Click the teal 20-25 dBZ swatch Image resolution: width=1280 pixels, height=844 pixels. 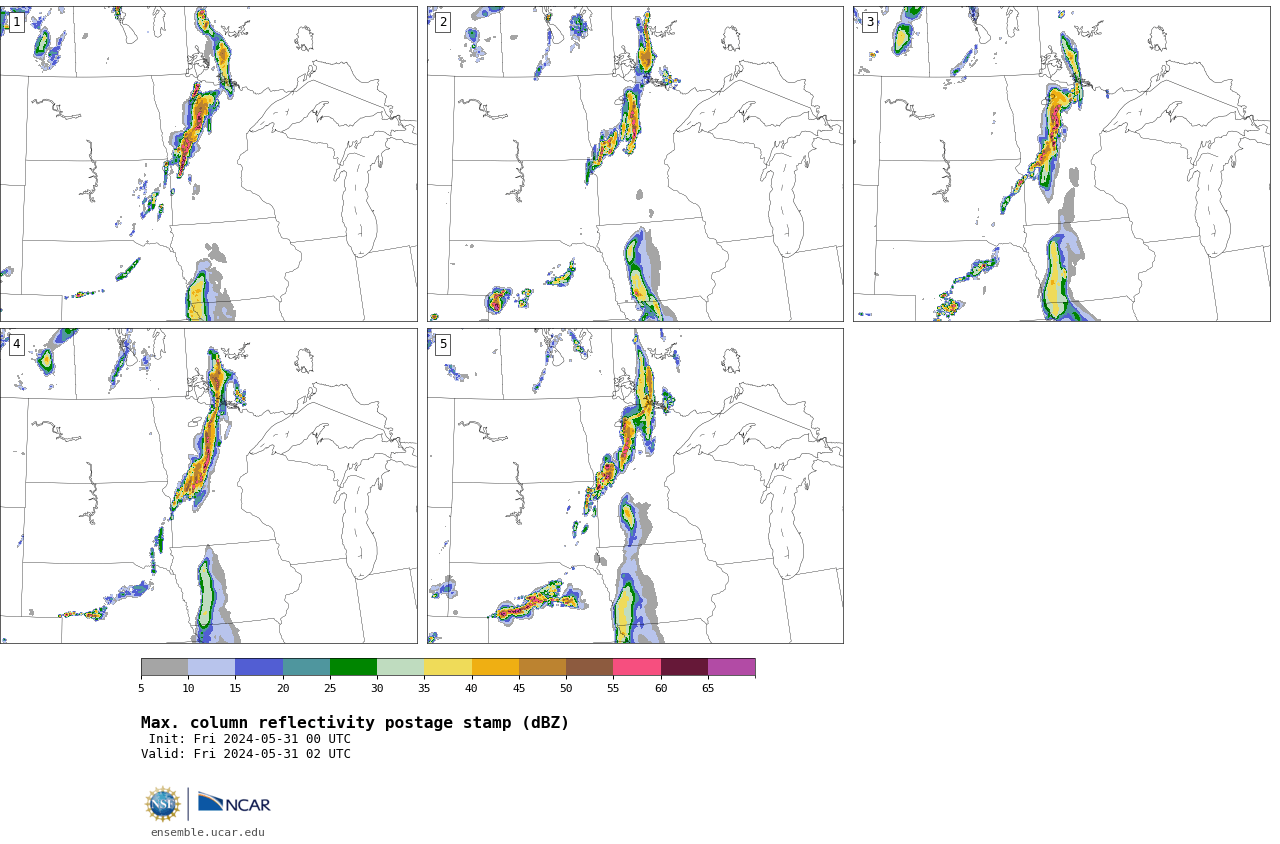pos(306,667)
